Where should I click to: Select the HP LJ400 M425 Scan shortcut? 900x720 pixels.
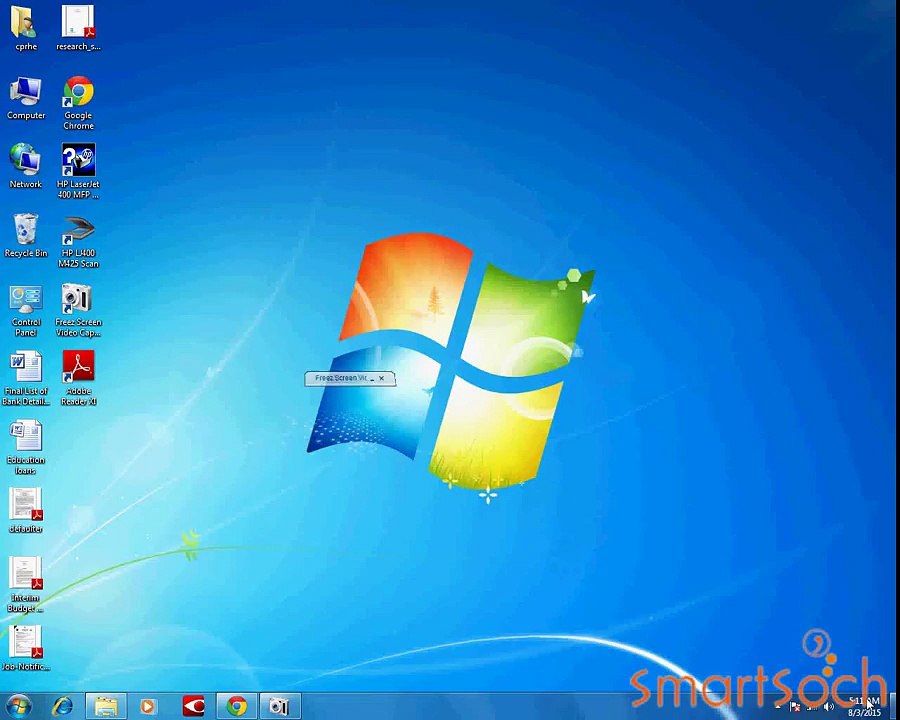tap(78, 241)
